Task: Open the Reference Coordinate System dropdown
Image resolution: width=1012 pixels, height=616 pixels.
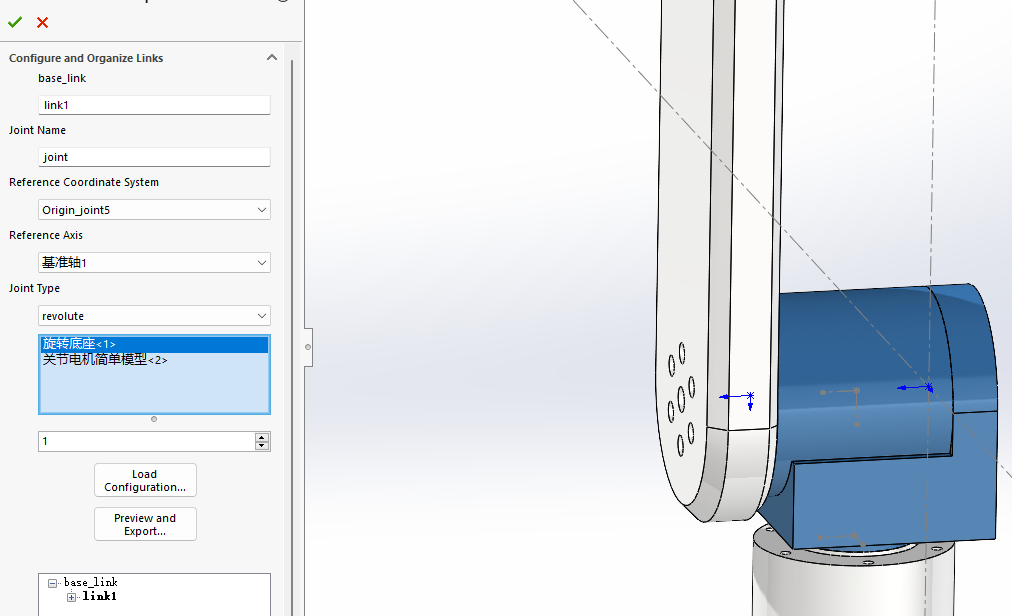Action: pos(154,210)
